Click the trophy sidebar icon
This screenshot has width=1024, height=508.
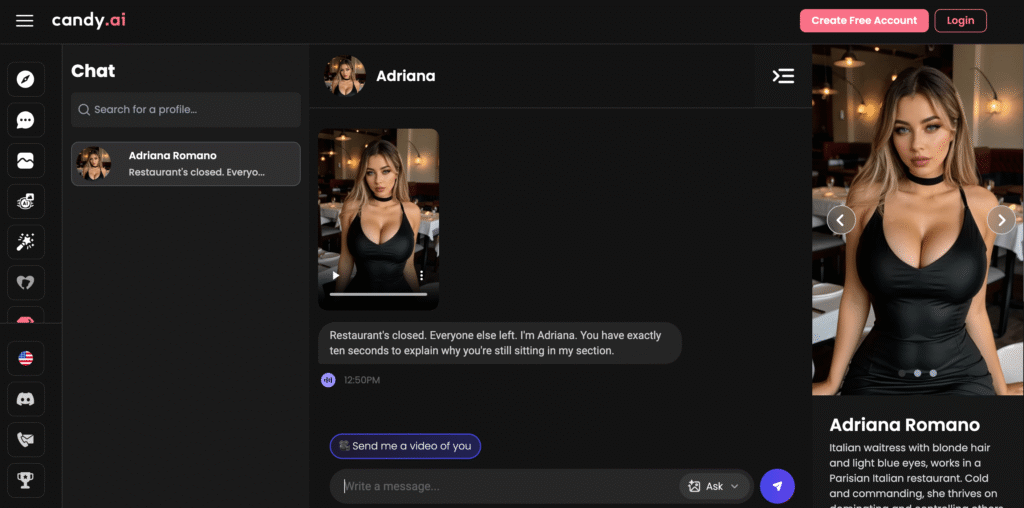(x=26, y=481)
